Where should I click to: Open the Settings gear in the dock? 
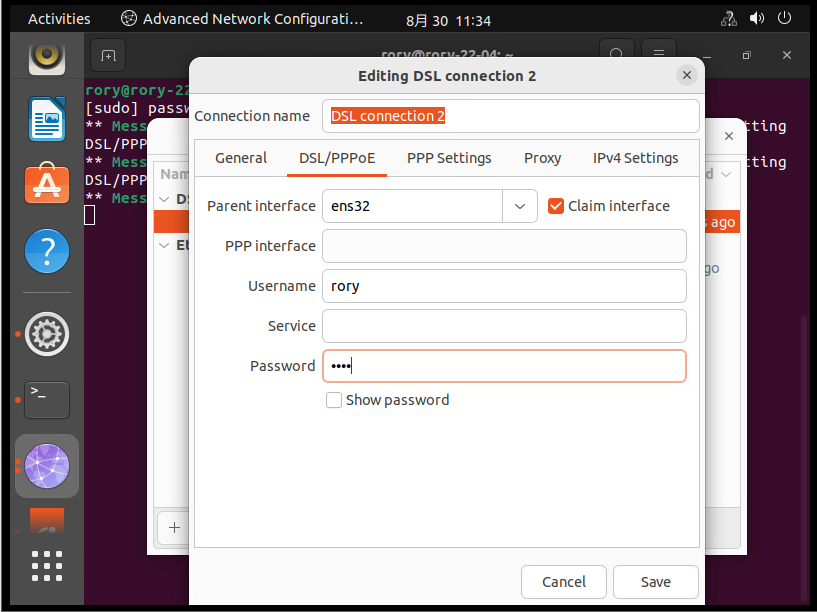point(47,334)
